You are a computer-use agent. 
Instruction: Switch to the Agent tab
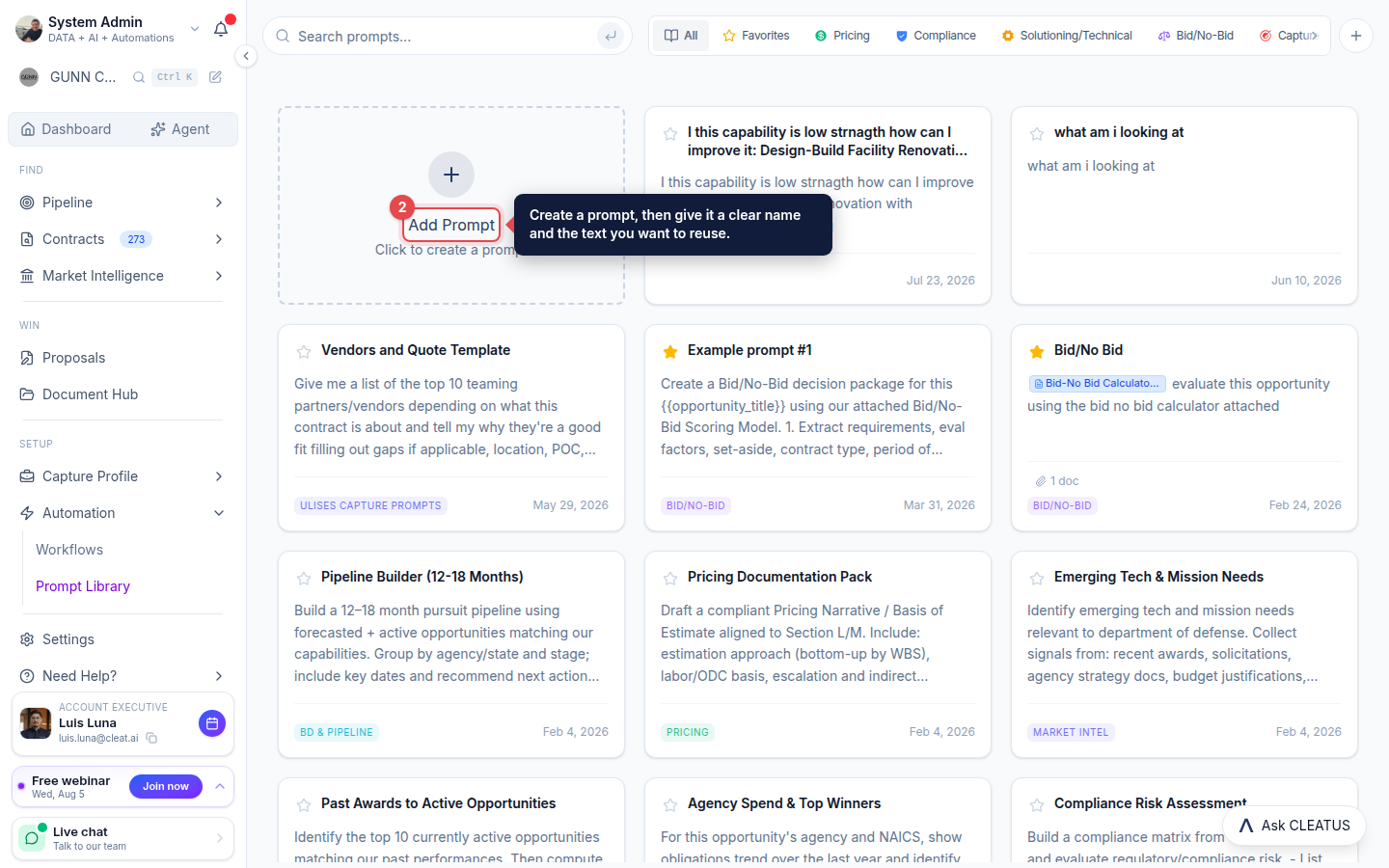click(x=180, y=129)
